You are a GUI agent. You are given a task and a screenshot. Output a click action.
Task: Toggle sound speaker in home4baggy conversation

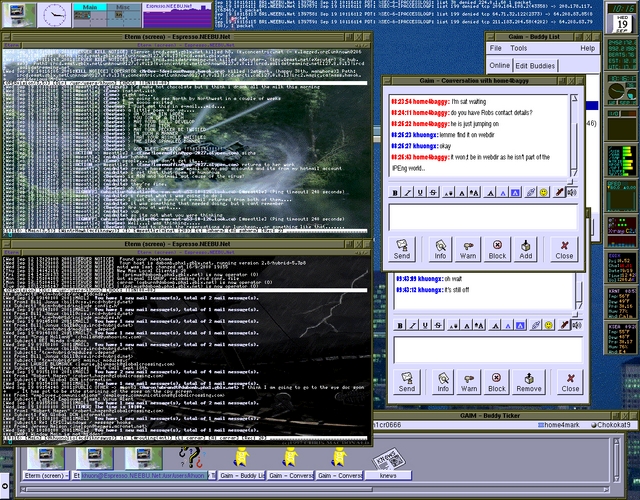(x=572, y=193)
